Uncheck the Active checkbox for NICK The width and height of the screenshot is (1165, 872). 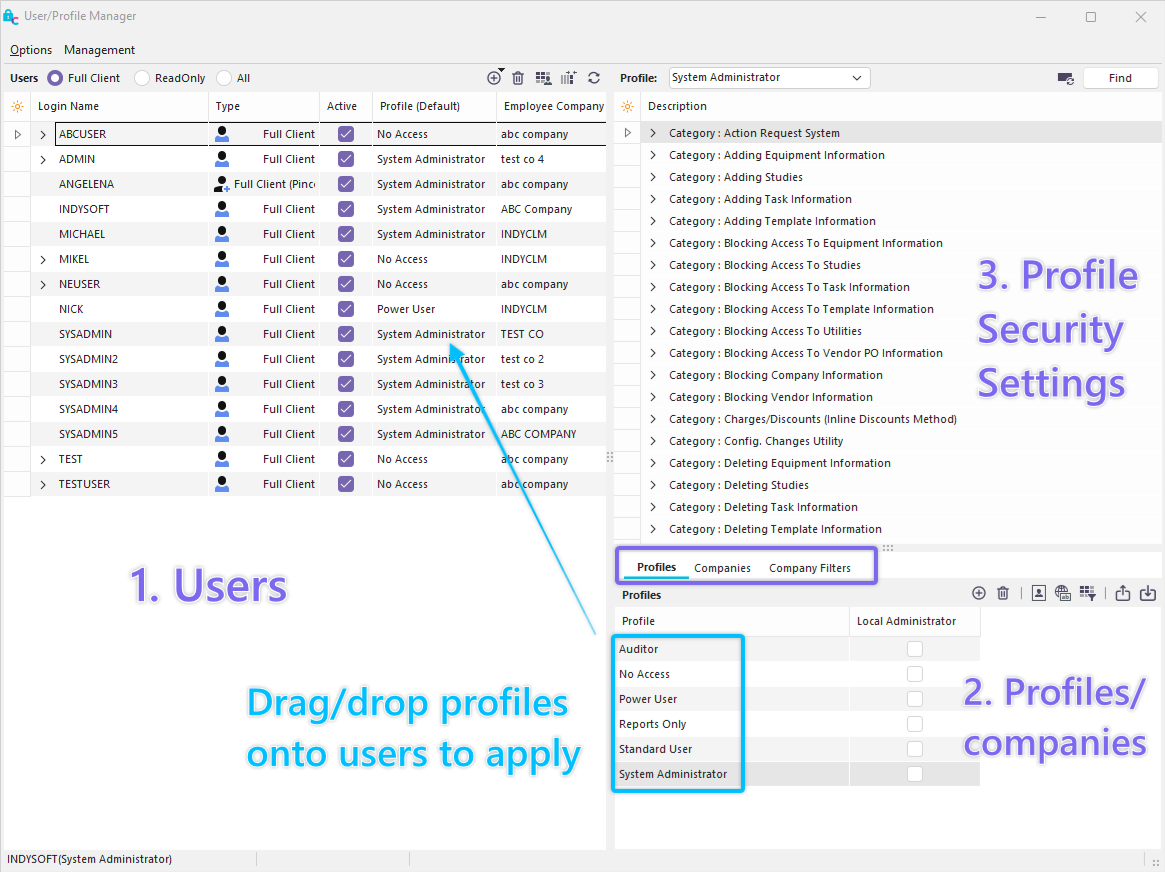pyautogui.click(x=346, y=309)
